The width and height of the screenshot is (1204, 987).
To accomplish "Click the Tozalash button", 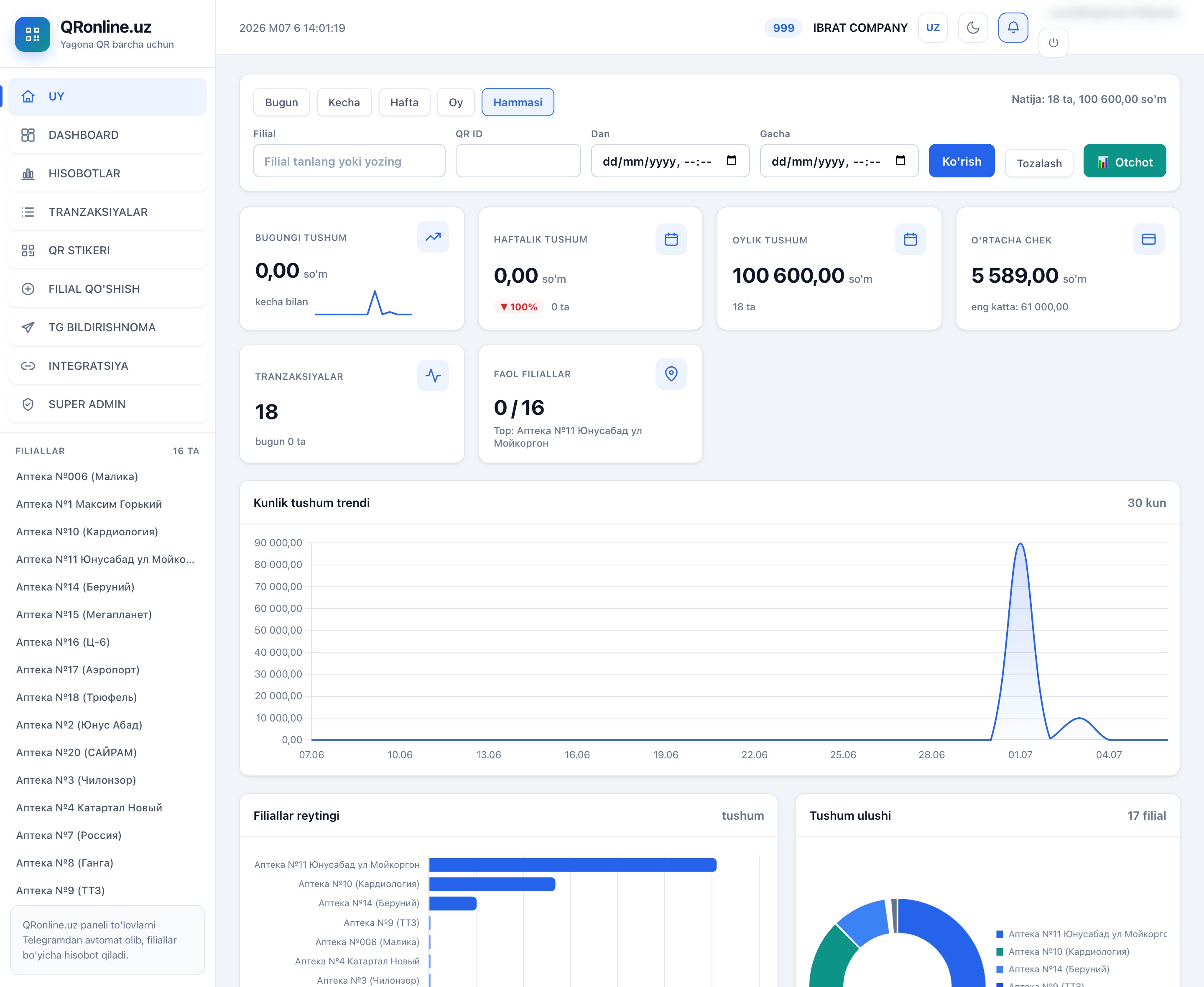I will [x=1038, y=163].
